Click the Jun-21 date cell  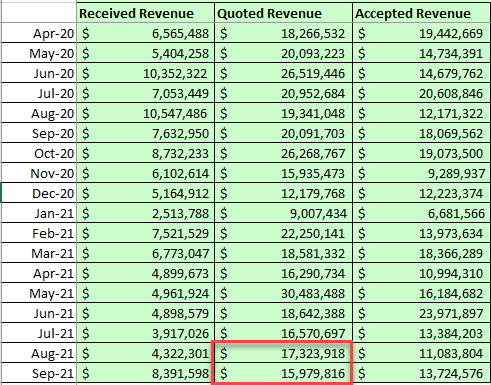[x=39, y=313]
